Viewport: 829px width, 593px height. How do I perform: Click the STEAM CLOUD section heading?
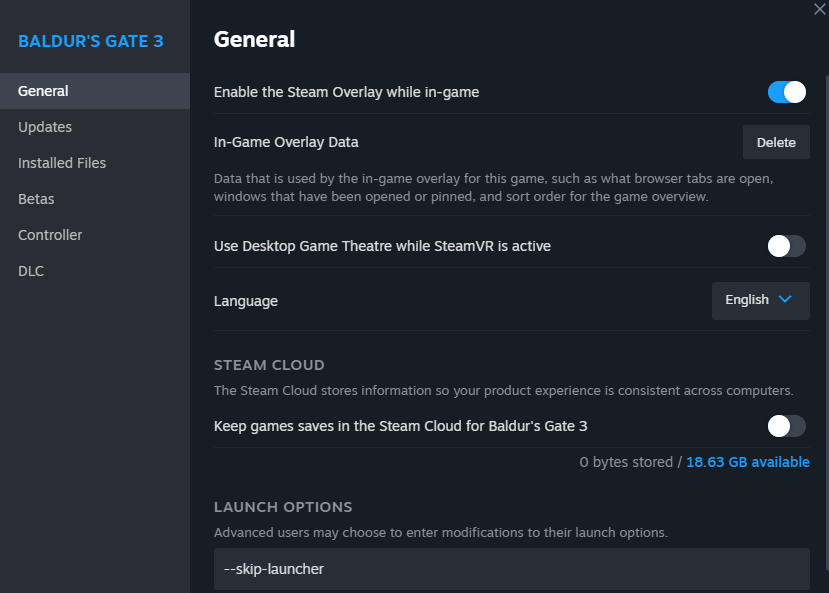point(269,365)
